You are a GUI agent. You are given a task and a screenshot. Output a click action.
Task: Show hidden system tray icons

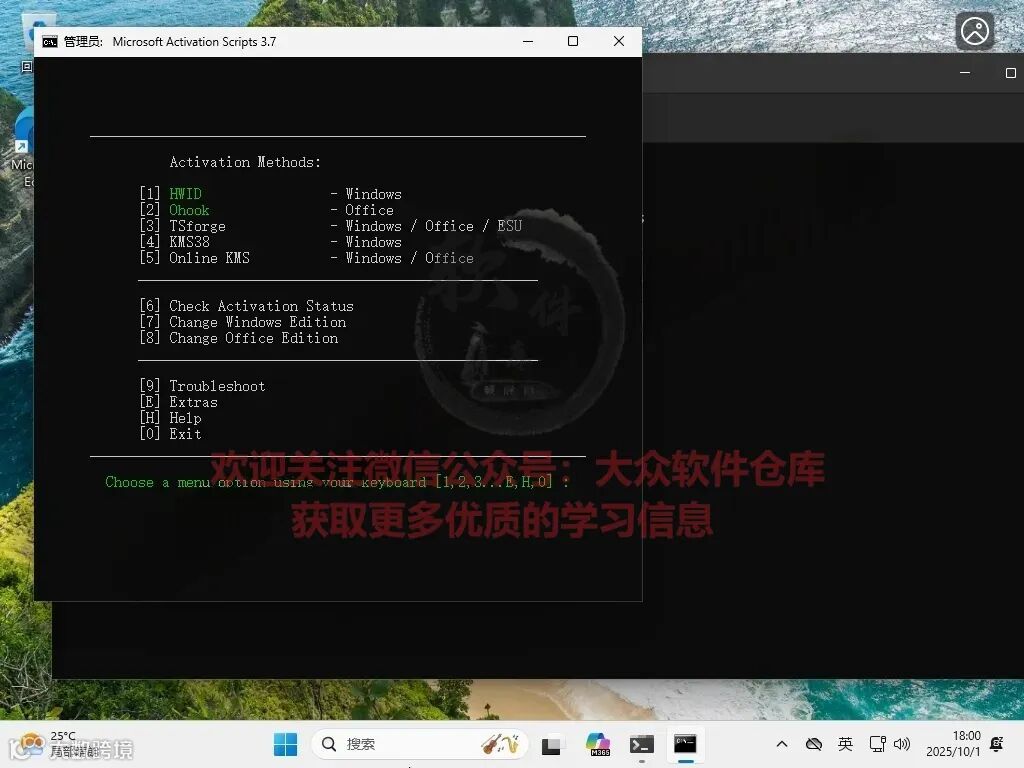click(782, 744)
